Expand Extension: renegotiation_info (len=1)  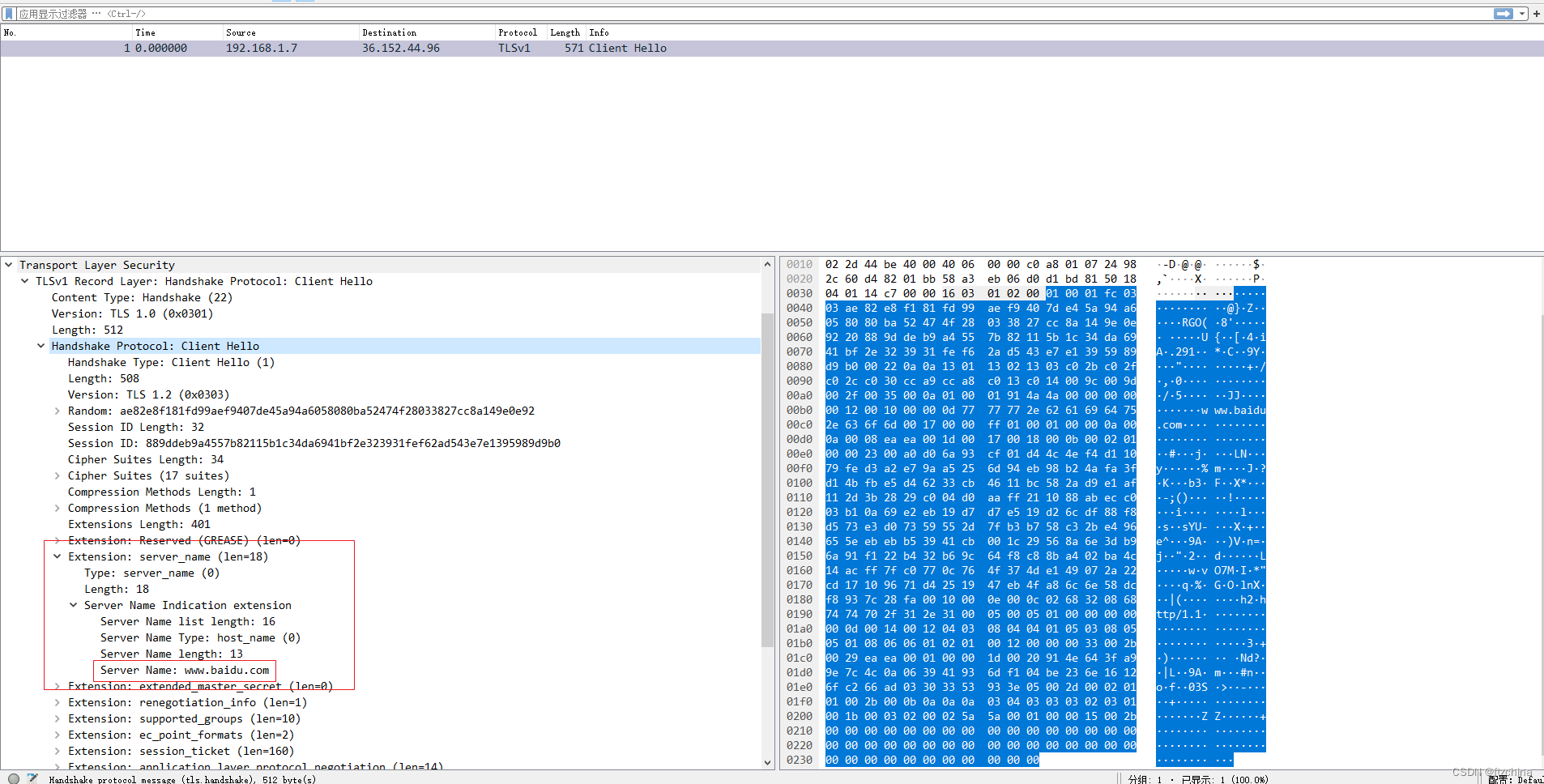pos(57,702)
